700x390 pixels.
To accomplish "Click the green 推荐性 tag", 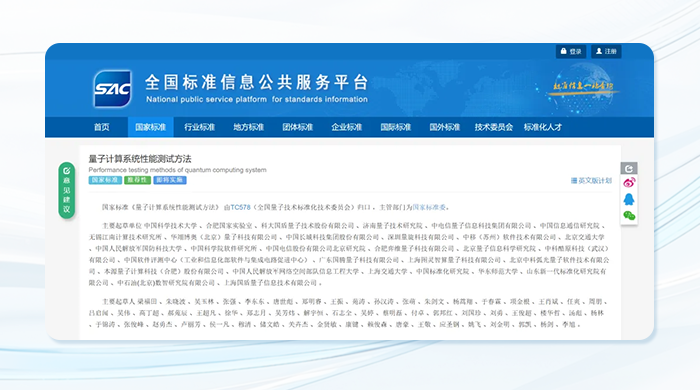I will [138, 180].
